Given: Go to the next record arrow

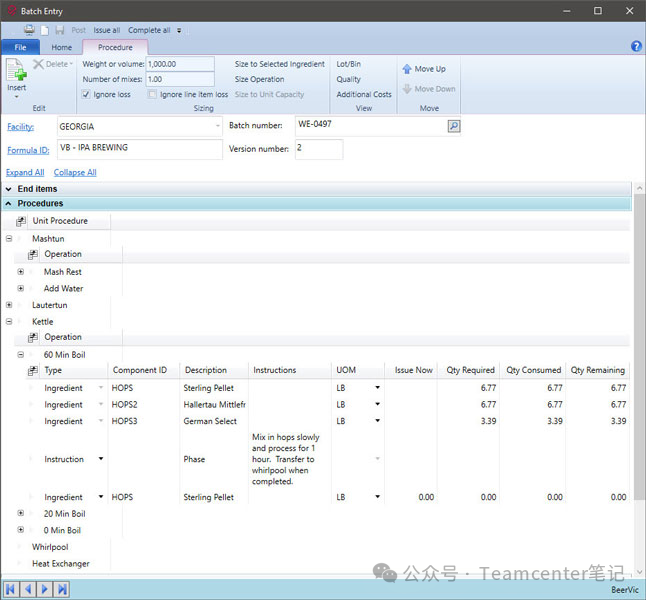Looking at the screenshot, I should [x=45, y=589].
